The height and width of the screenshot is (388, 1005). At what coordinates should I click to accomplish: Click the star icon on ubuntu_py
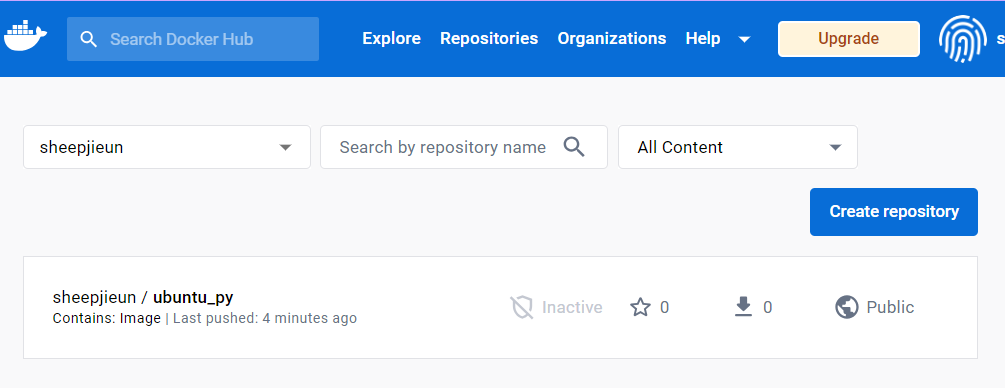coord(640,307)
